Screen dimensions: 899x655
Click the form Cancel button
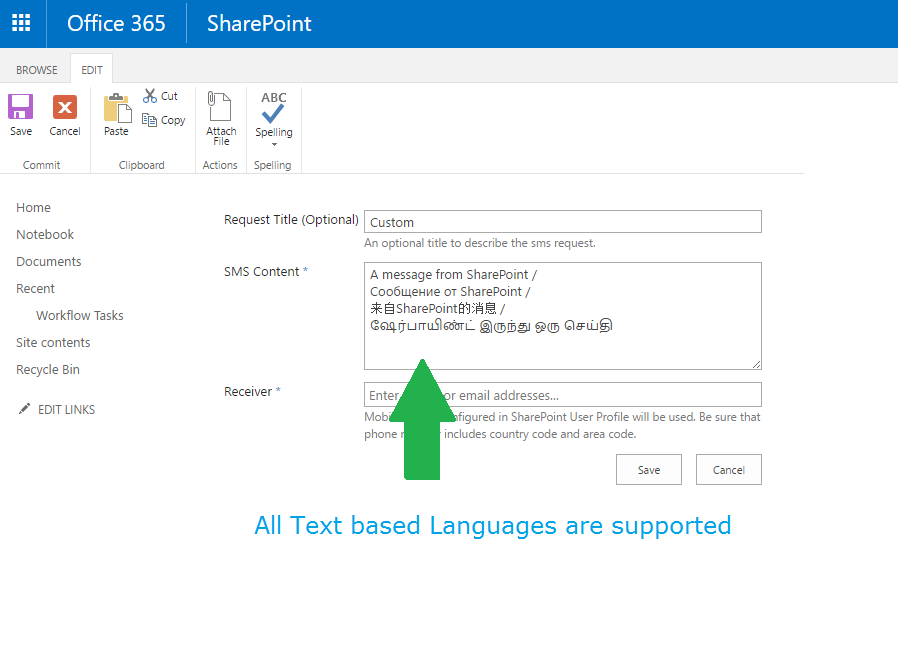point(729,470)
